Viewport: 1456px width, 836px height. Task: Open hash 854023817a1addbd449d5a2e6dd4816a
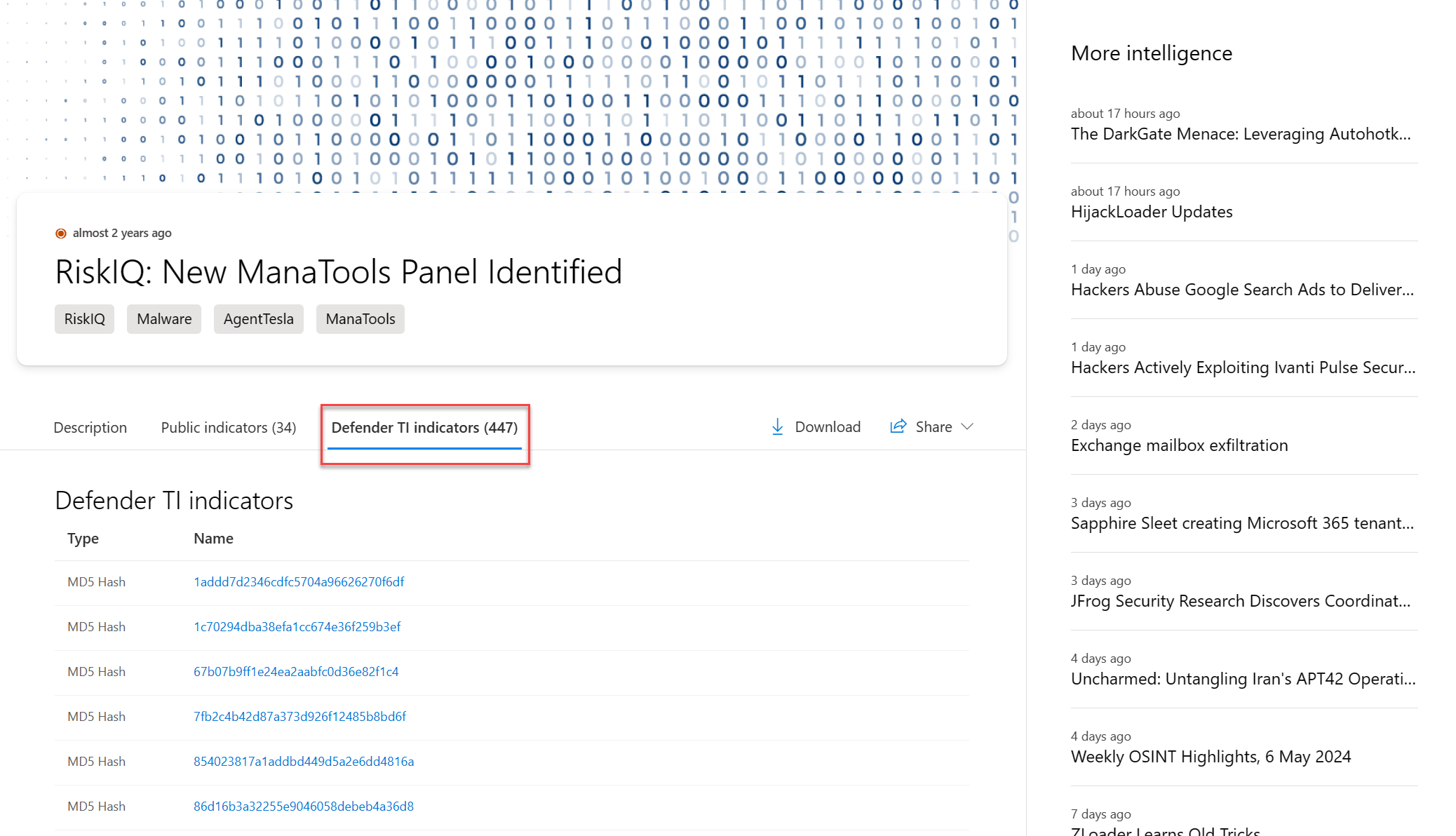pyautogui.click(x=304, y=761)
